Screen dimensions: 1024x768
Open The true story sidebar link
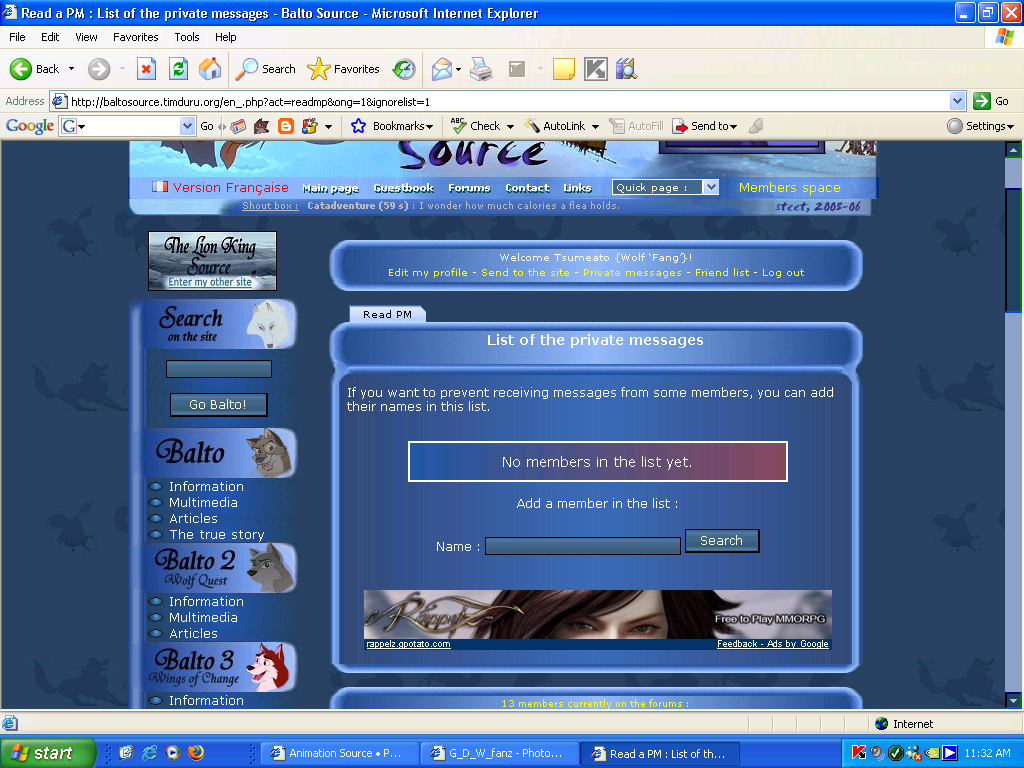click(217, 534)
